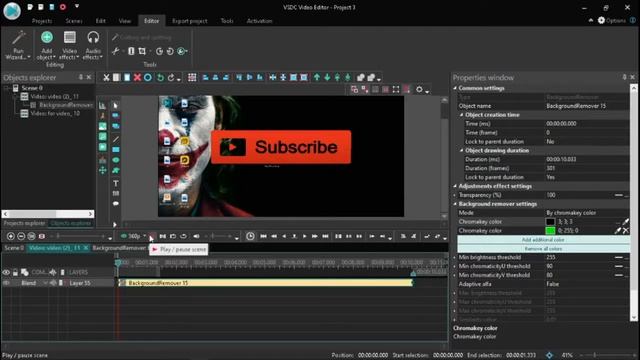Viewport: 640px width, 360px height.
Task: Open the Run Wizard tool
Action: coord(18,45)
